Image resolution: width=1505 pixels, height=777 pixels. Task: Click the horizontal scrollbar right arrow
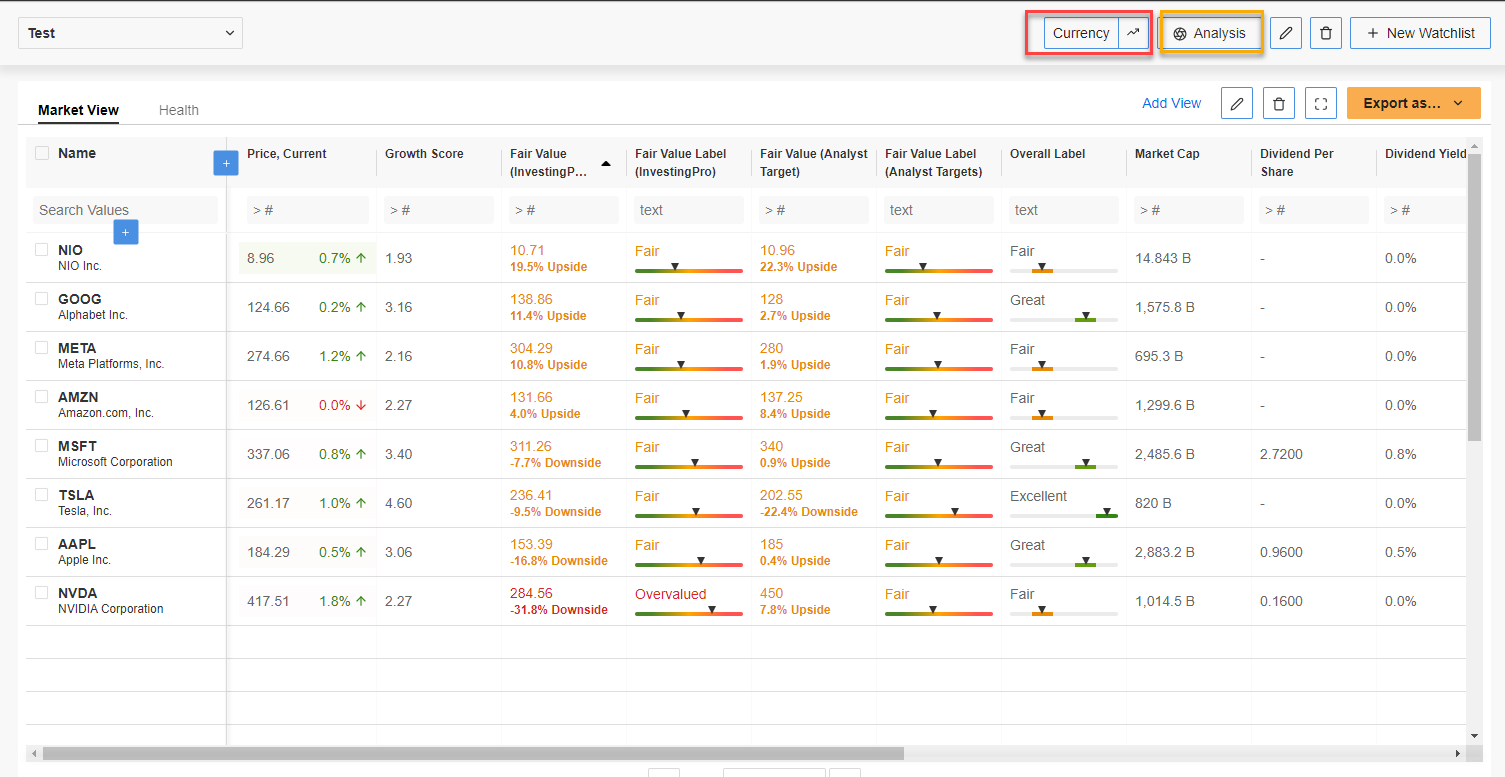(x=1459, y=754)
